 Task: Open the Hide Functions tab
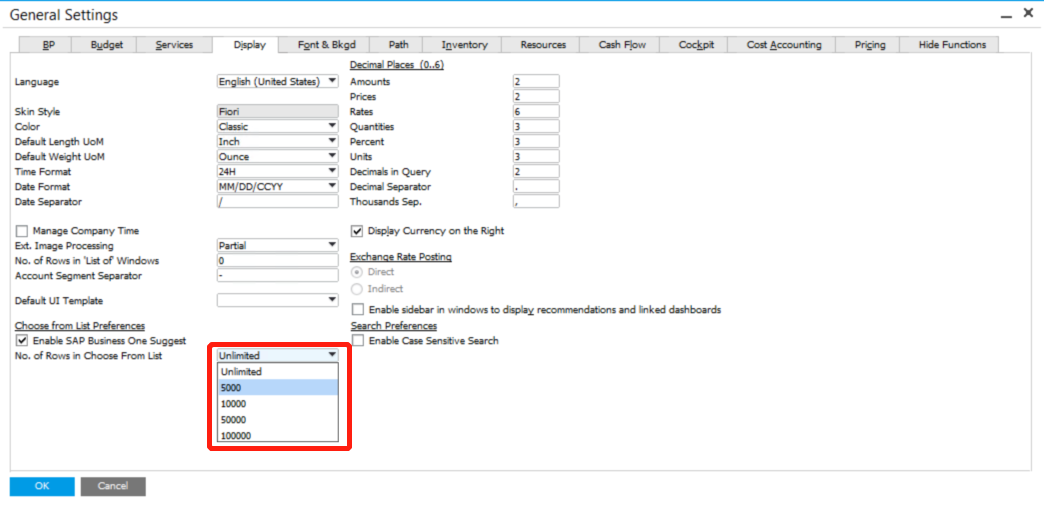pyautogui.click(x=951, y=44)
